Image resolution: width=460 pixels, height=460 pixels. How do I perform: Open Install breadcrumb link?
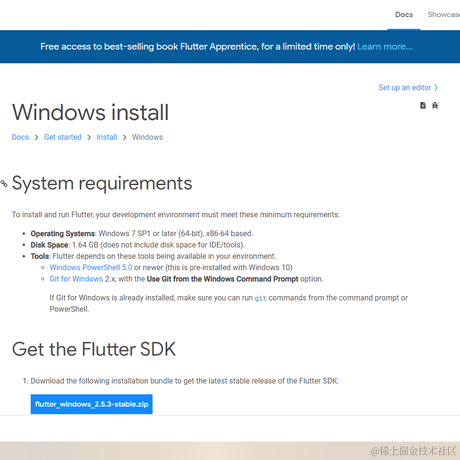(x=107, y=137)
